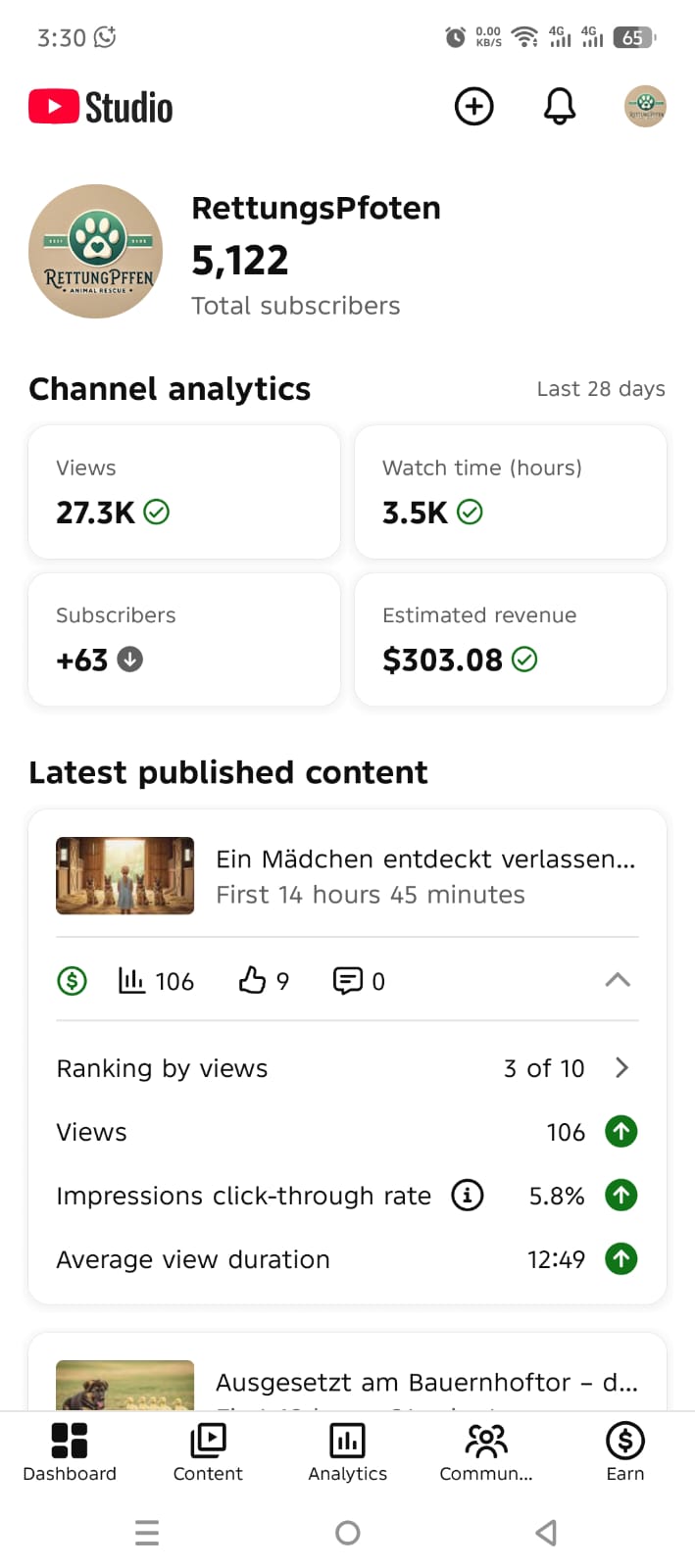Viewport: 695px width, 1568px height.
Task: Tap the Android home navigation button
Action: click(x=348, y=1533)
